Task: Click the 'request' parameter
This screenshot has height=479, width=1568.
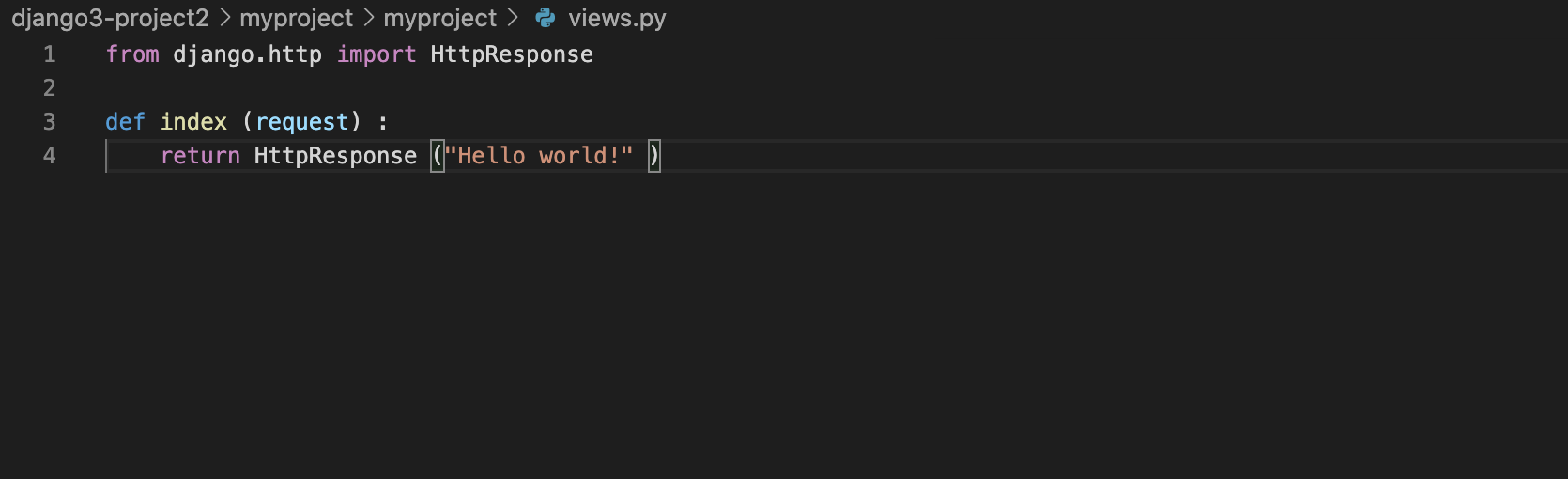Action: 302,122
